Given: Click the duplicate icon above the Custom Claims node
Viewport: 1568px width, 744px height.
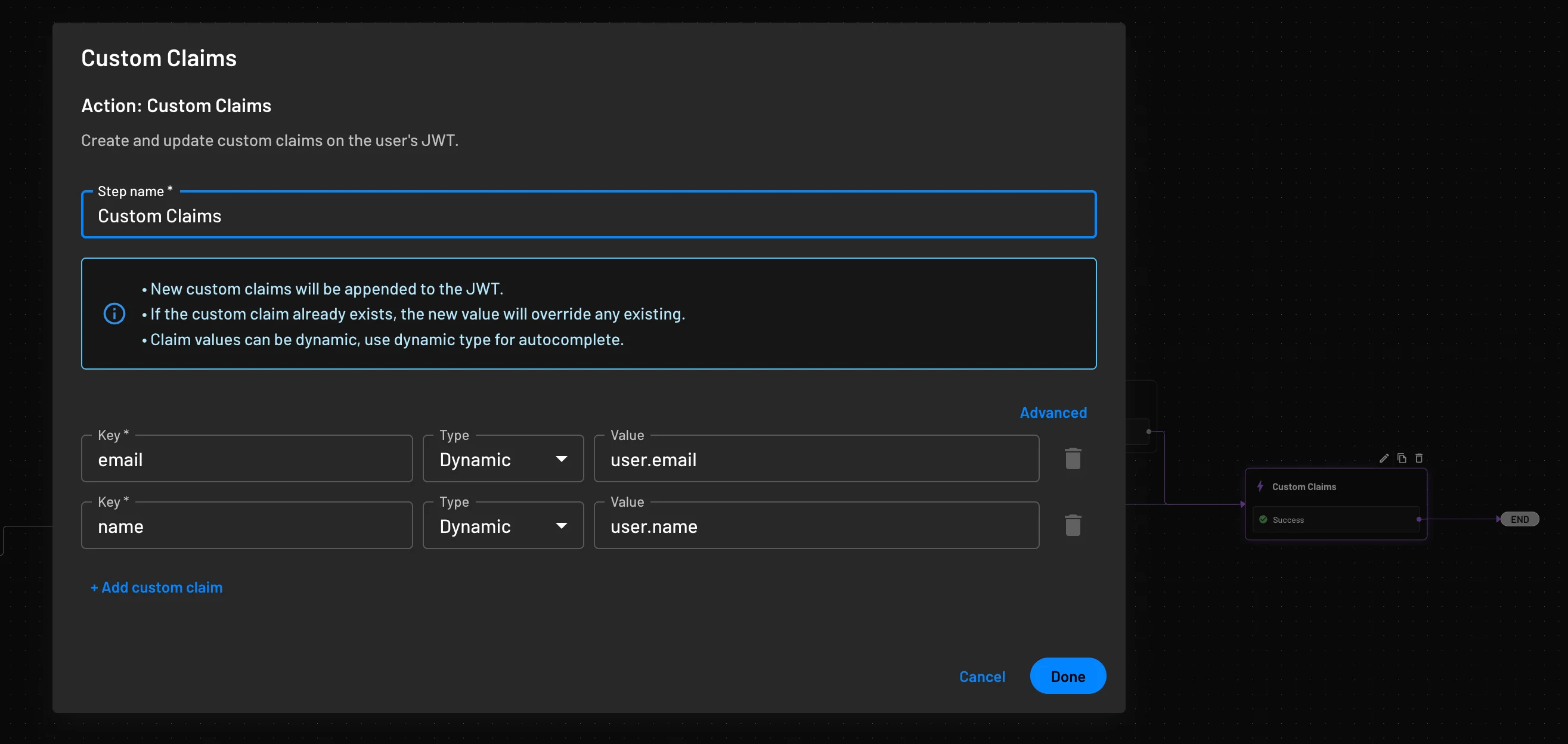Looking at the screenshot, I should pyautogui.click(x=1402, y=458).
